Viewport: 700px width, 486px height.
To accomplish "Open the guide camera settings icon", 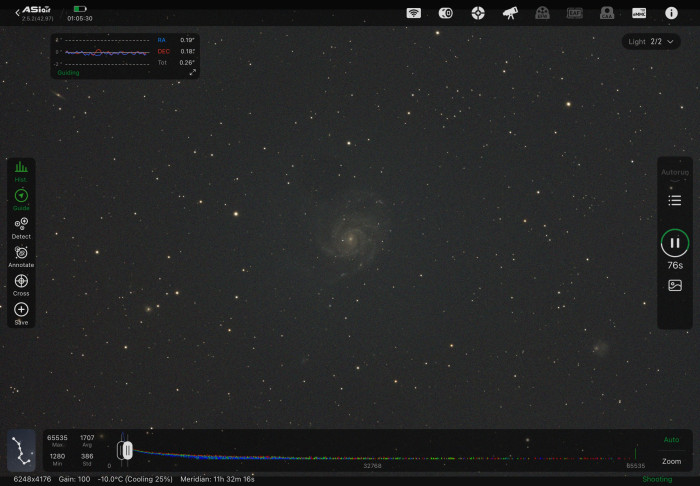I will 478,13.
